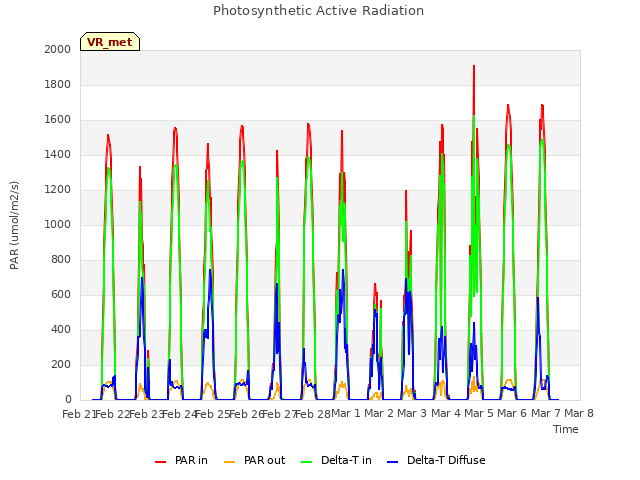Screen dimensions: 640x480
Task: Click the Feb 23 x-axis date label
Action: point(145,414)
